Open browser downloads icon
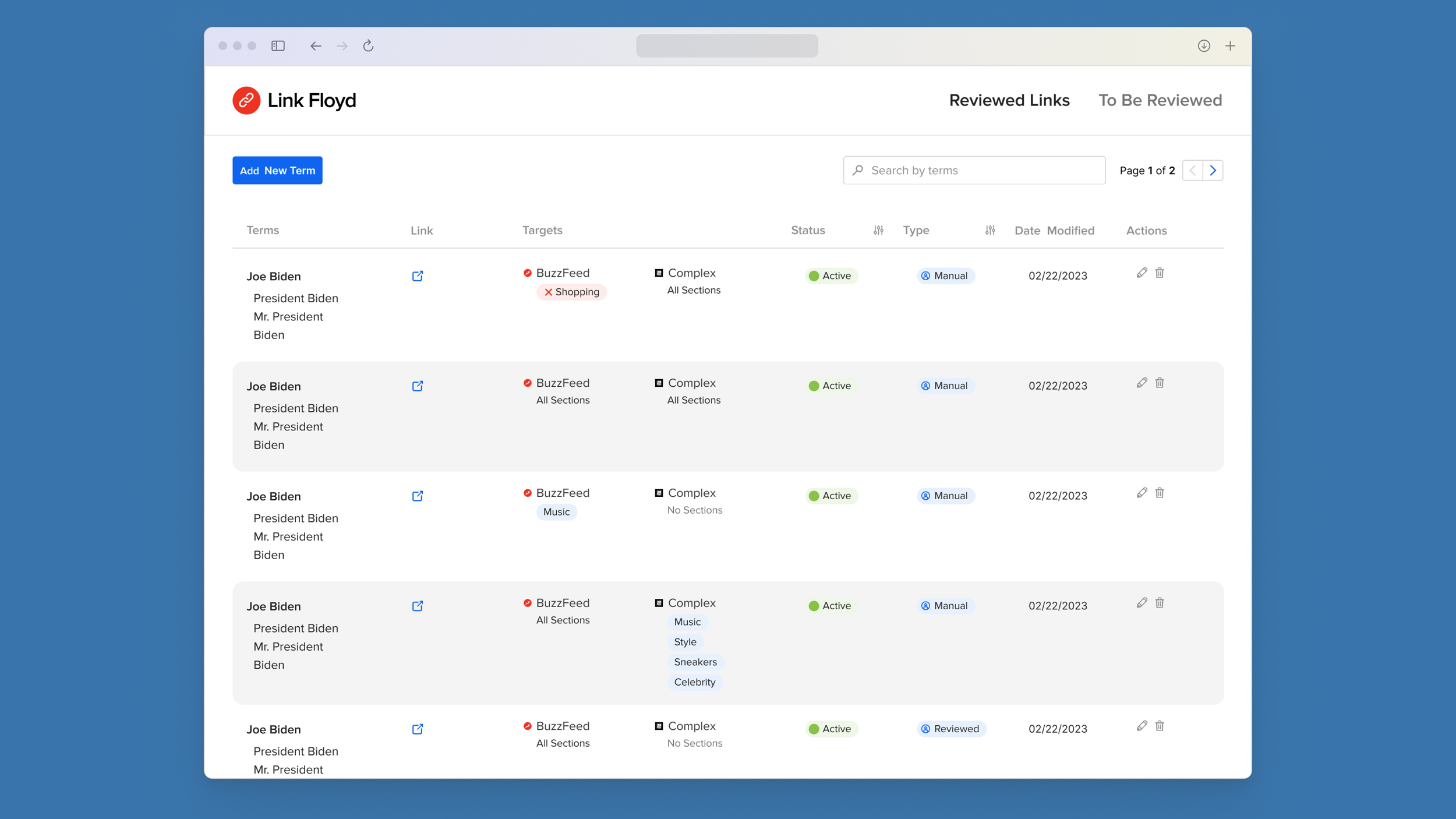Screen dimensions: 1456x819 click(1203, 46)
